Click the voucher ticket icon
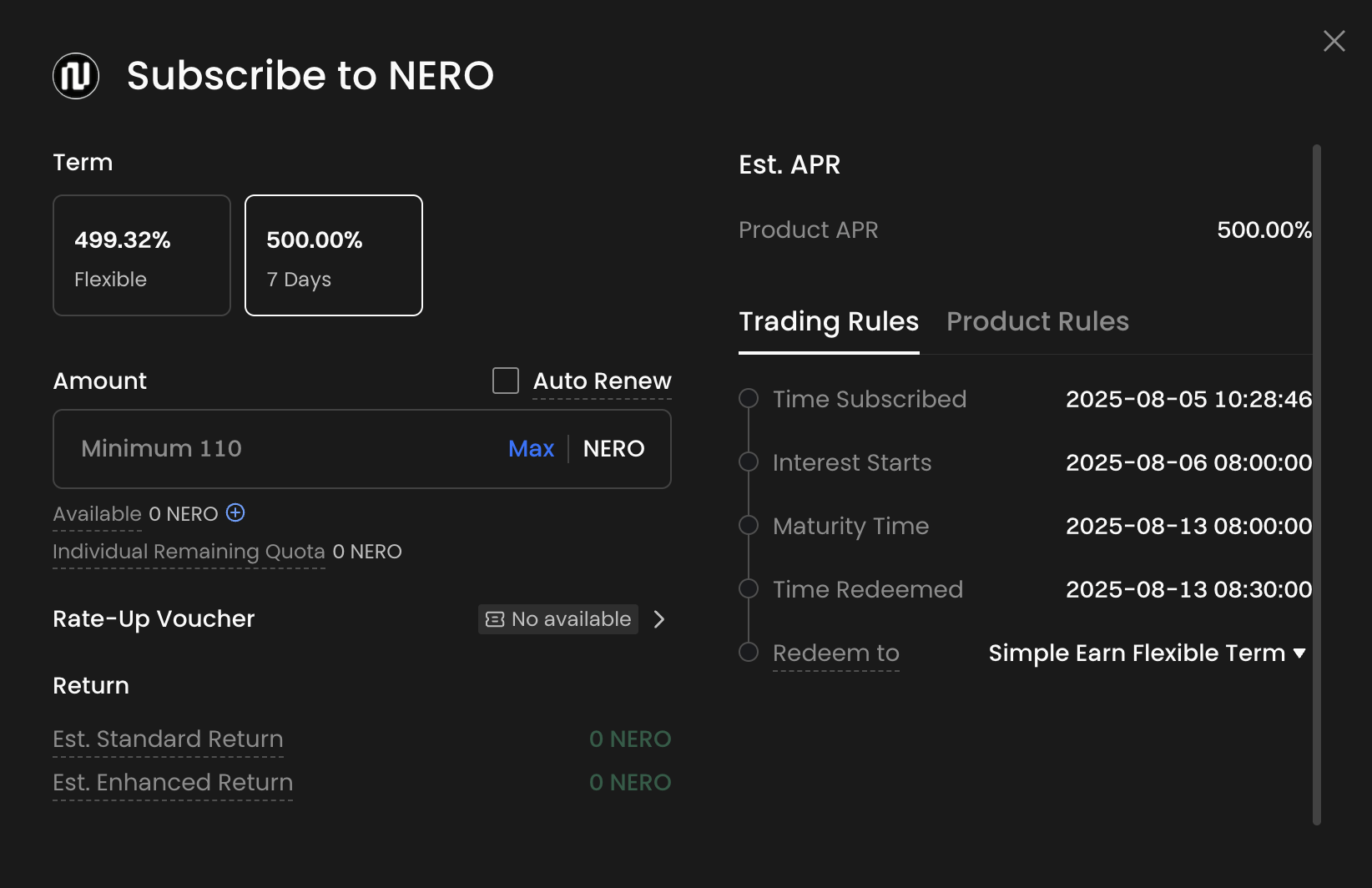1372x888 pixels. coord(495,619)
